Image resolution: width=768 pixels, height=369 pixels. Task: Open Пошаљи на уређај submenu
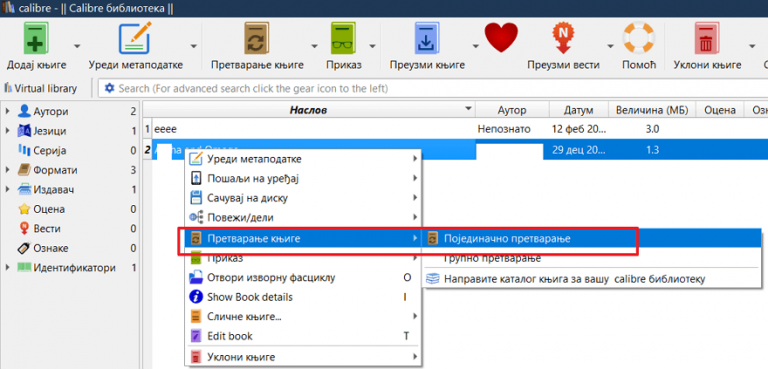[x=303, y=179]
